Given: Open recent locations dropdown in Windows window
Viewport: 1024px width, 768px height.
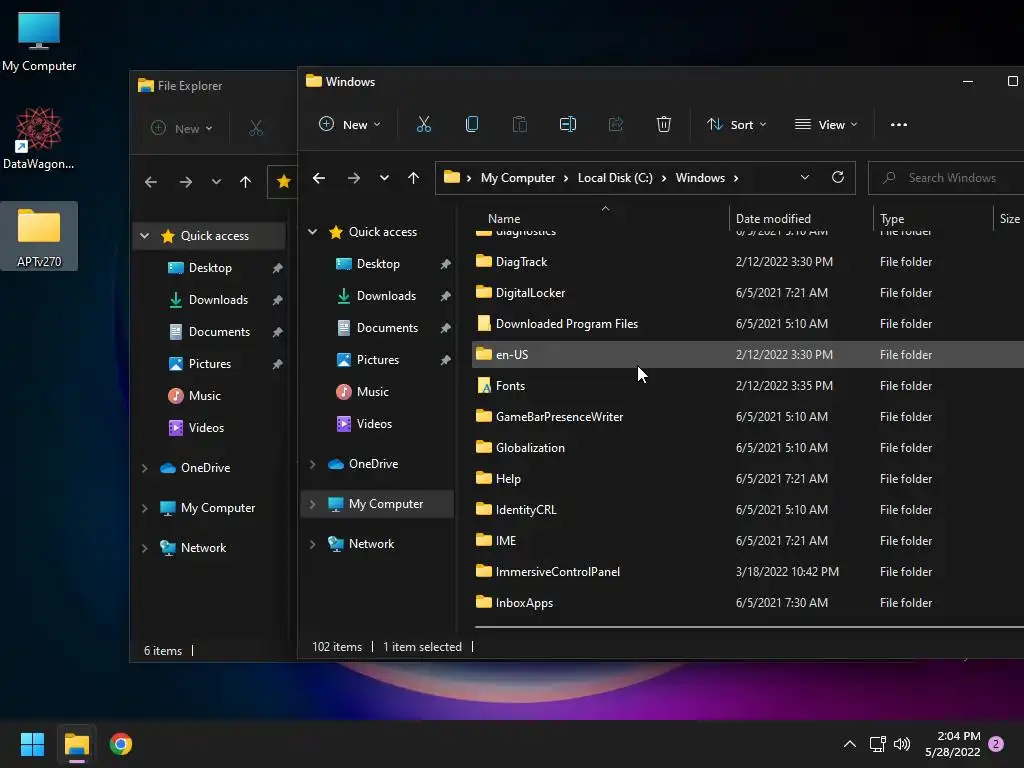Looking at the screenshot, I should [x=384, y=178].
